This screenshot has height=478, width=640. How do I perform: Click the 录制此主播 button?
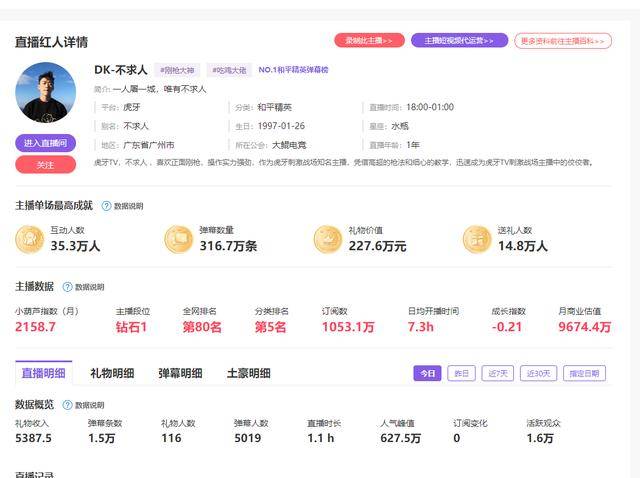click(369, 41)
